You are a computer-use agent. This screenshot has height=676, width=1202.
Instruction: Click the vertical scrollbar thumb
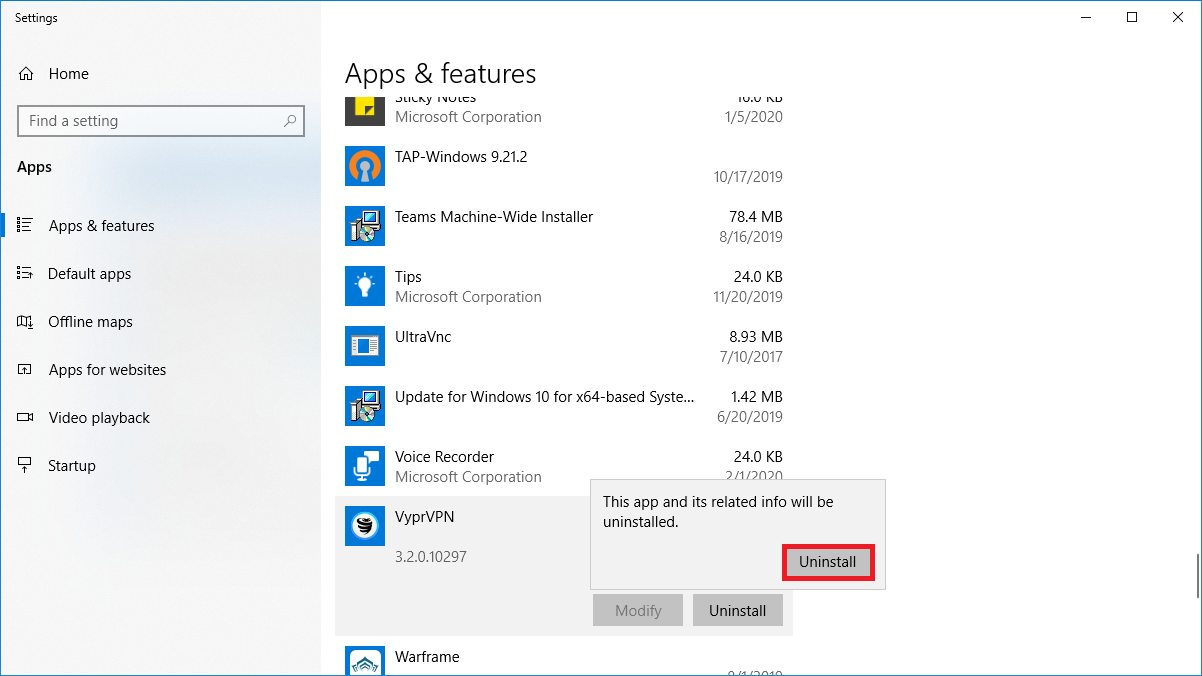(x=1197, y=574)
